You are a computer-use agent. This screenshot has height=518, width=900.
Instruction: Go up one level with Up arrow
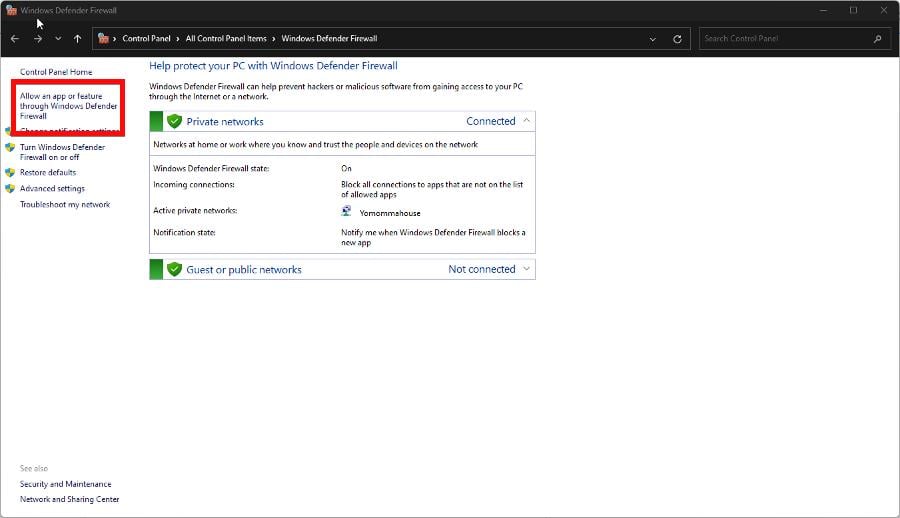pos(77,38)
